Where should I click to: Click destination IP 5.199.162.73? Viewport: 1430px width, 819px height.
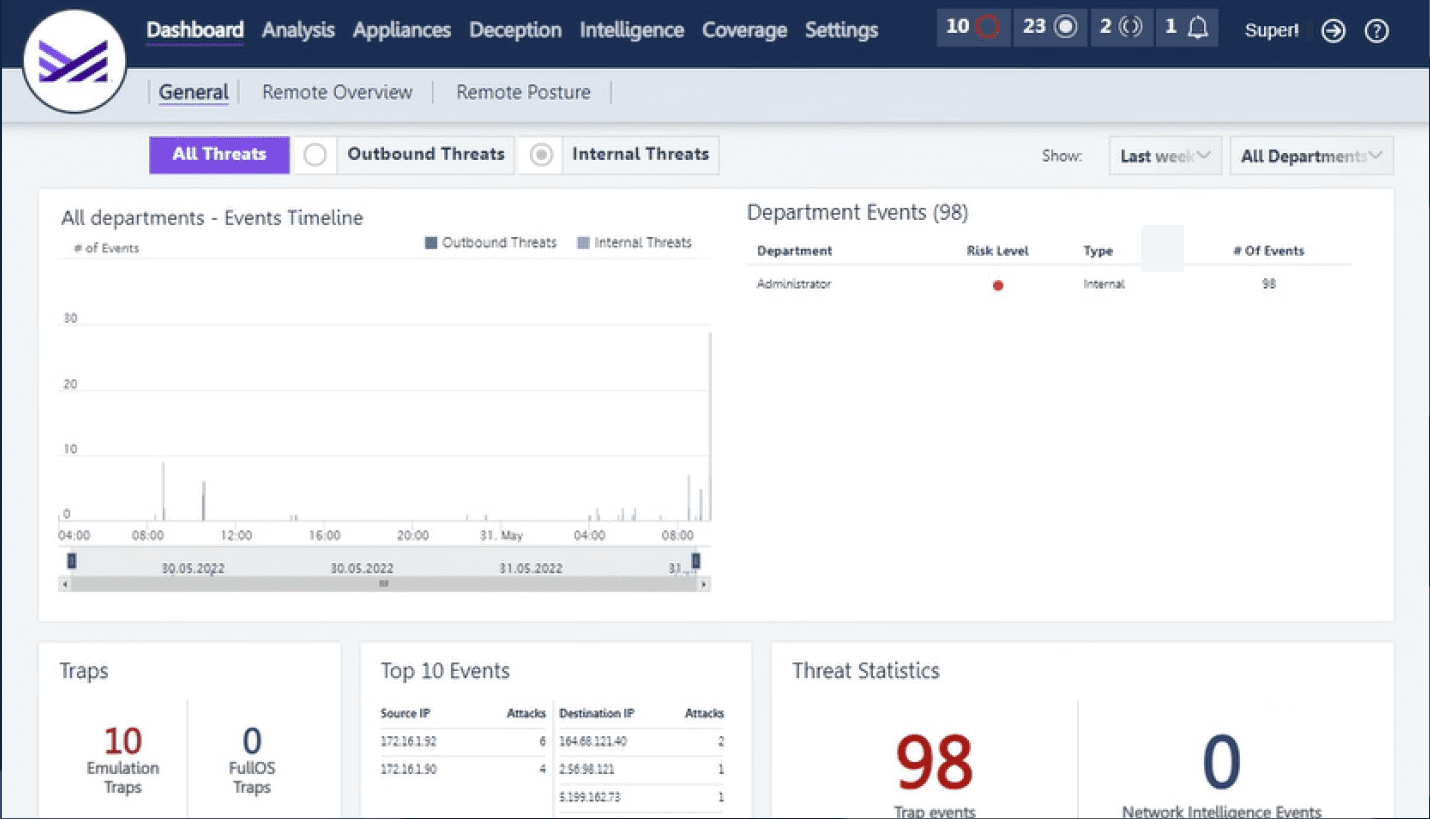pyautogui.click(x=590, y=798)
